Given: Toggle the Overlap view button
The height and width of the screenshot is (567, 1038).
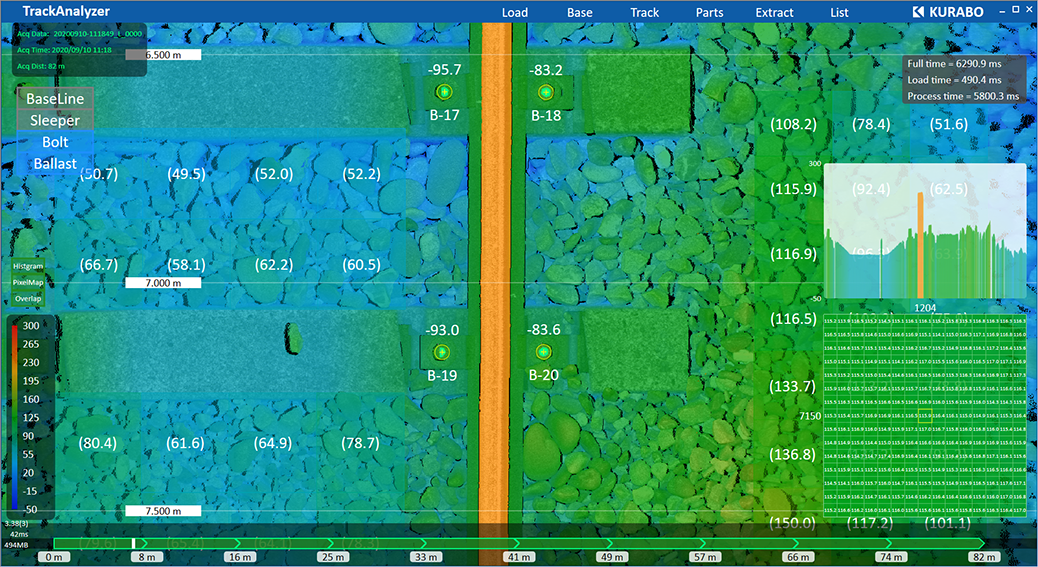Looking at the screenshot, I should (x=28, y=298).
